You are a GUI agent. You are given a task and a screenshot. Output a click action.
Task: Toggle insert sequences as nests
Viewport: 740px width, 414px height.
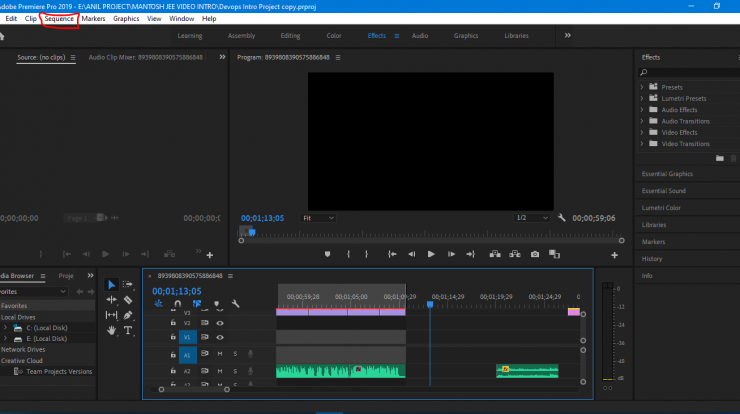pyautogui.click(x=159, y=304)
